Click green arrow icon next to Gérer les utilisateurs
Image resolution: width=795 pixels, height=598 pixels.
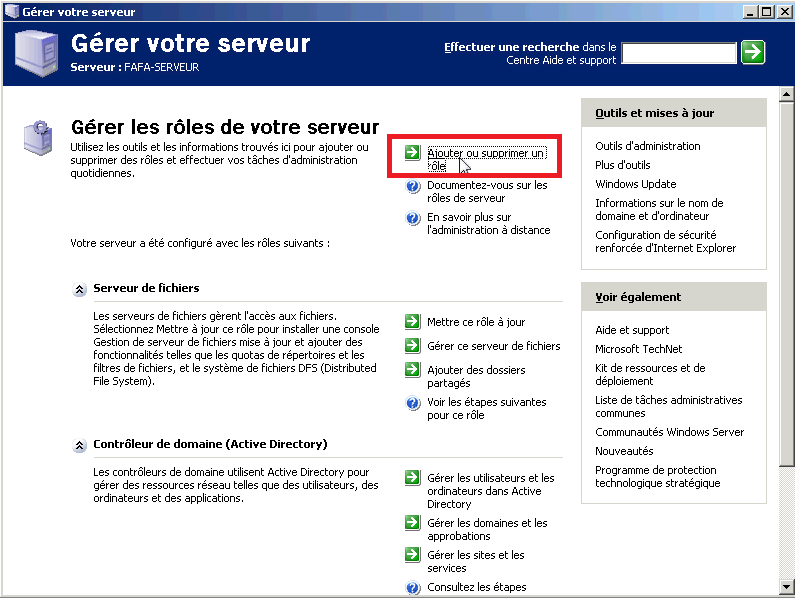coord(413,477)
